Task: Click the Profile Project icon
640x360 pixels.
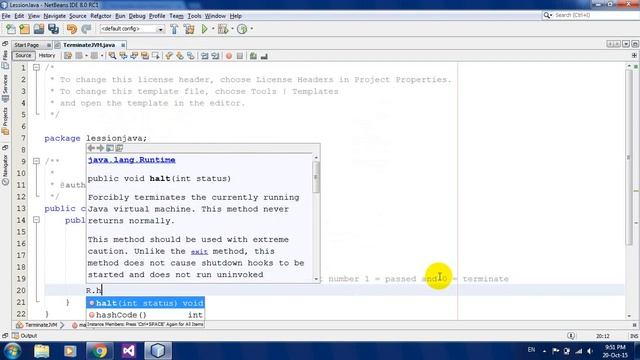Action: pyautogui.click(x=242, y=29)
